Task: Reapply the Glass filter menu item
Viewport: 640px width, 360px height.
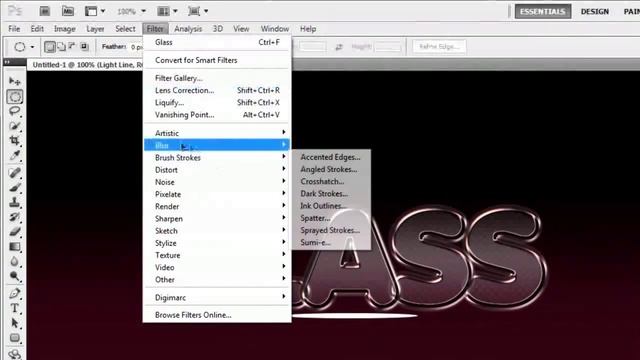Action: coord(217,42)
